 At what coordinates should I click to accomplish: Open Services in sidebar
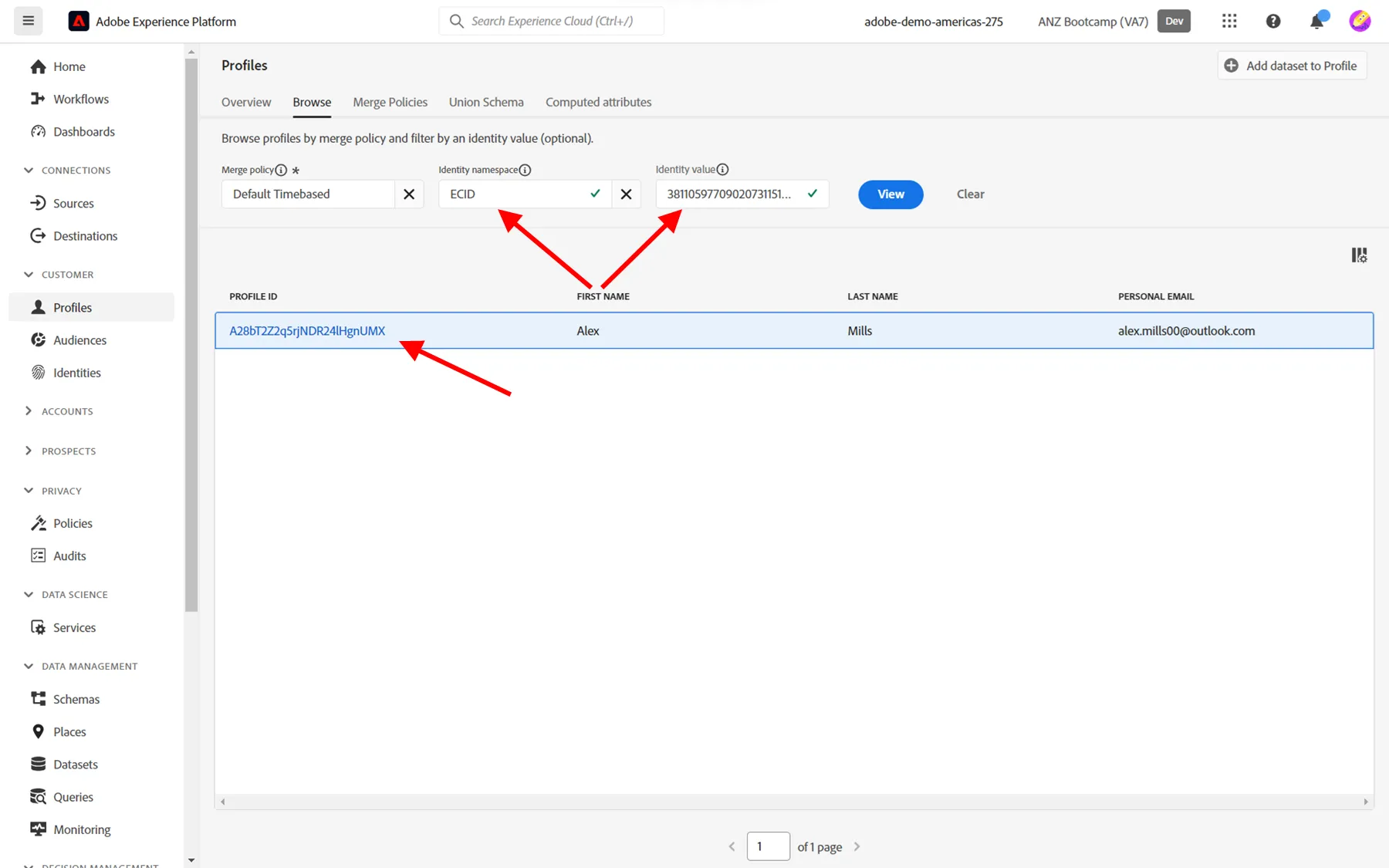coord(74,627)
